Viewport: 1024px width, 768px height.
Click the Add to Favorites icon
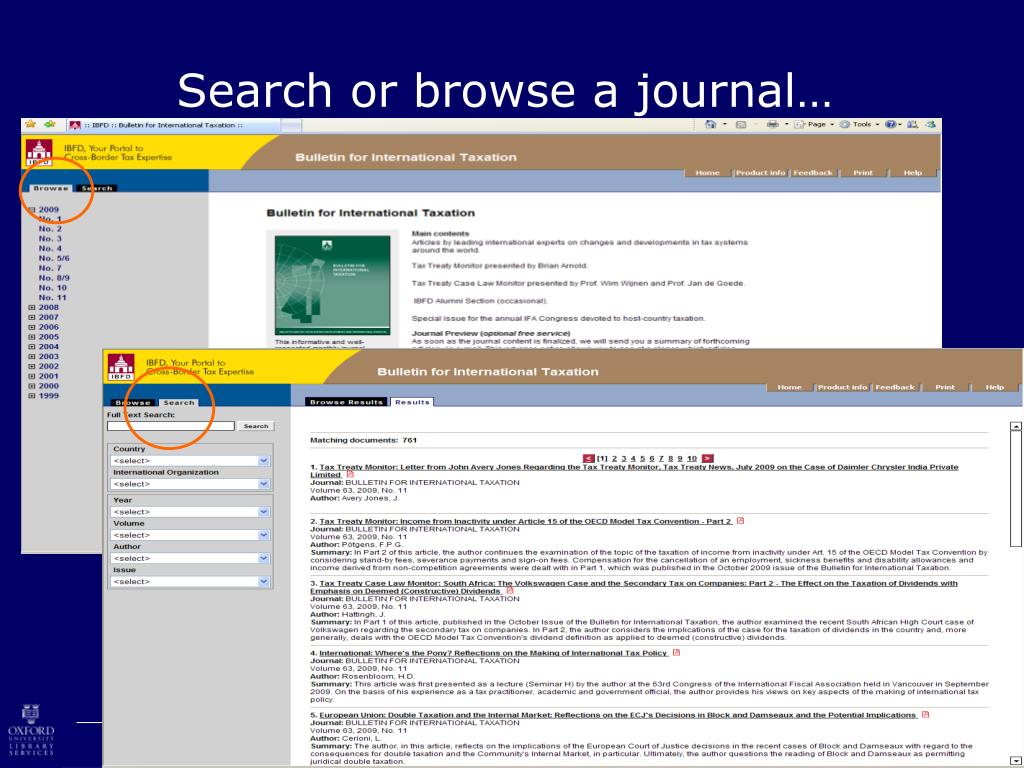pos(50,124)
